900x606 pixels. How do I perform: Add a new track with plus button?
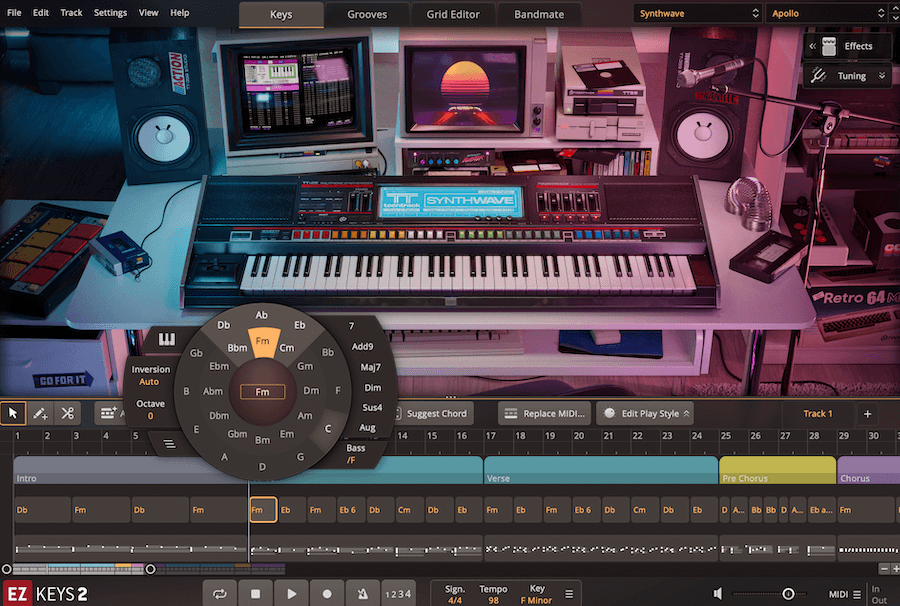point(867,414)
